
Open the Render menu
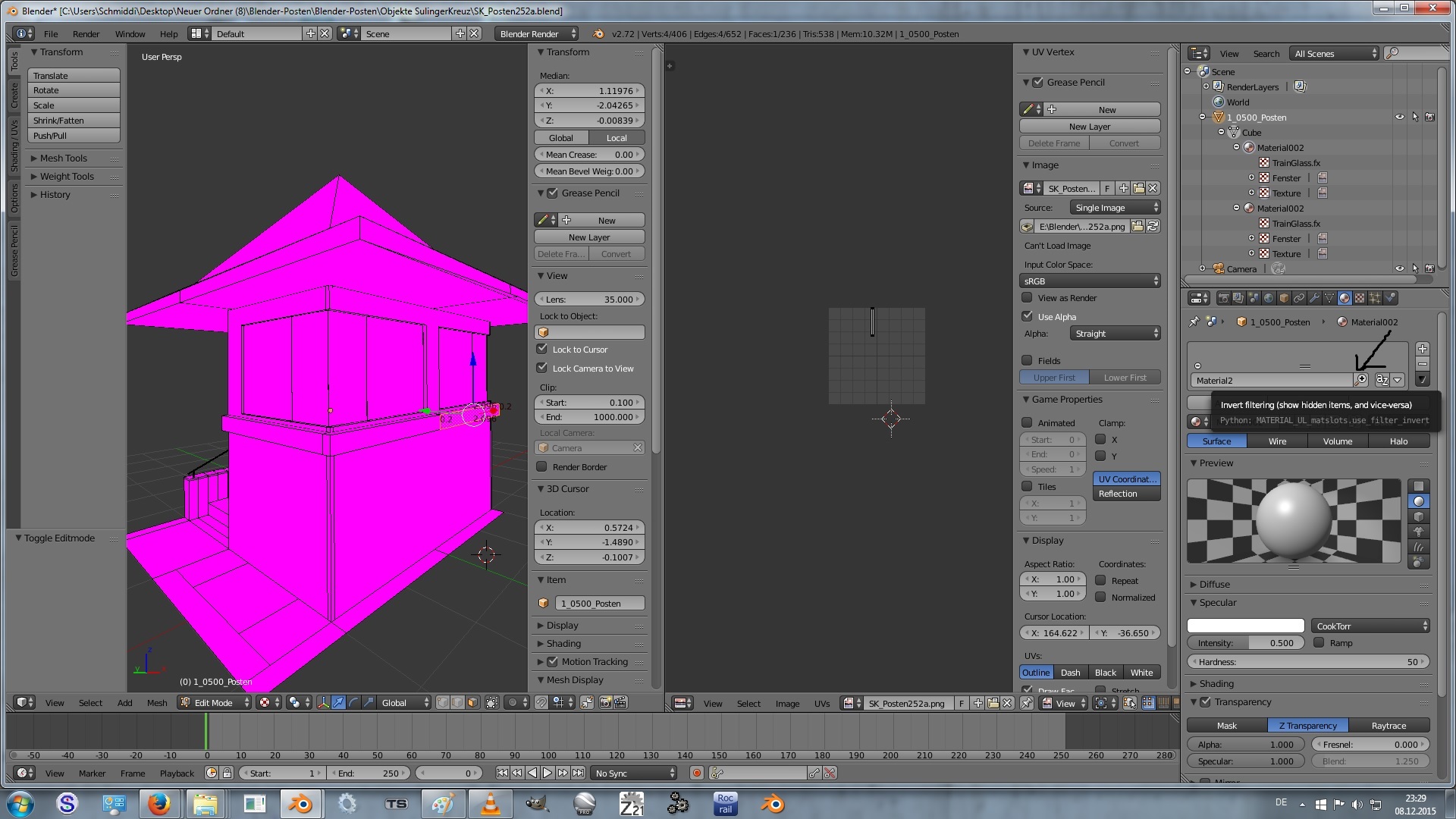[86, 34]
